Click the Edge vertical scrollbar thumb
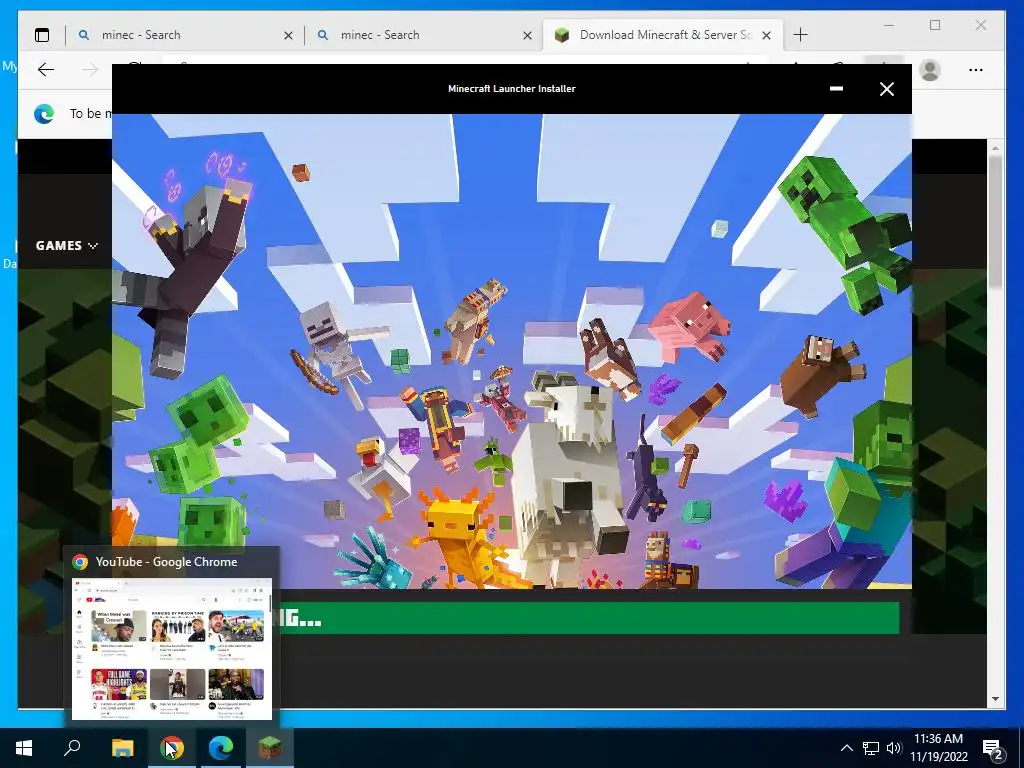The width and height of the screenshot is (1024, 768). pos(995,222)
